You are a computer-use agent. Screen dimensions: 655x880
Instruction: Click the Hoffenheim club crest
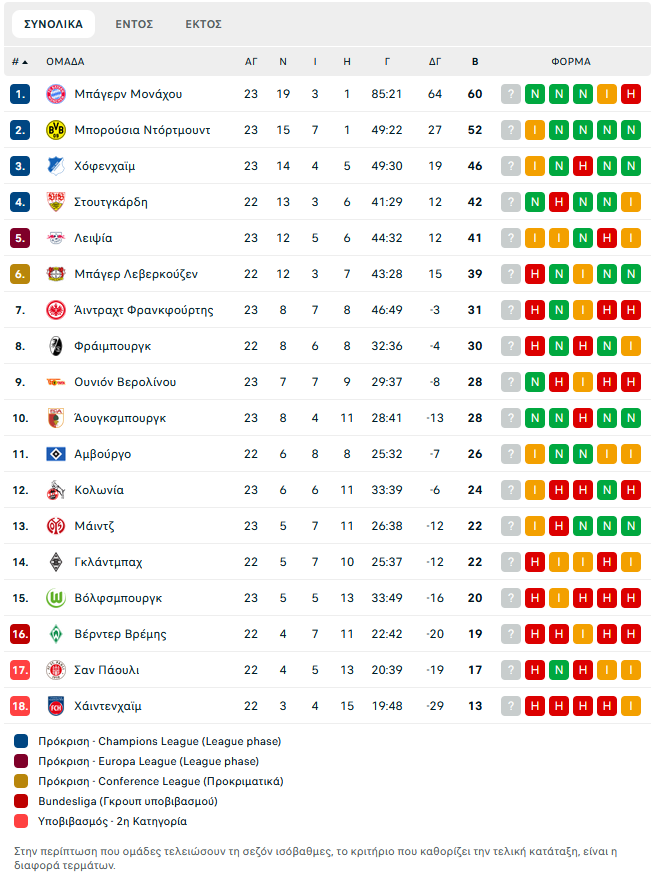tap(55, 166)
